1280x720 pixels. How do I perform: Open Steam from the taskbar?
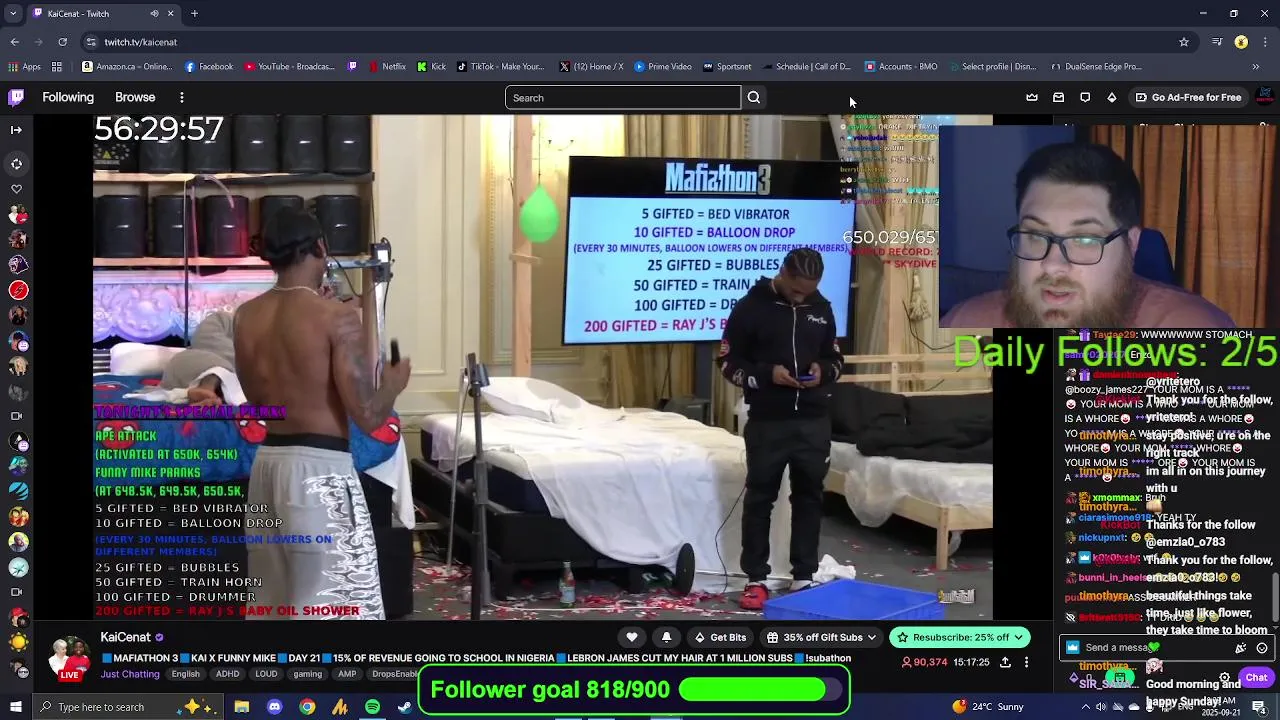click(405, 707)
